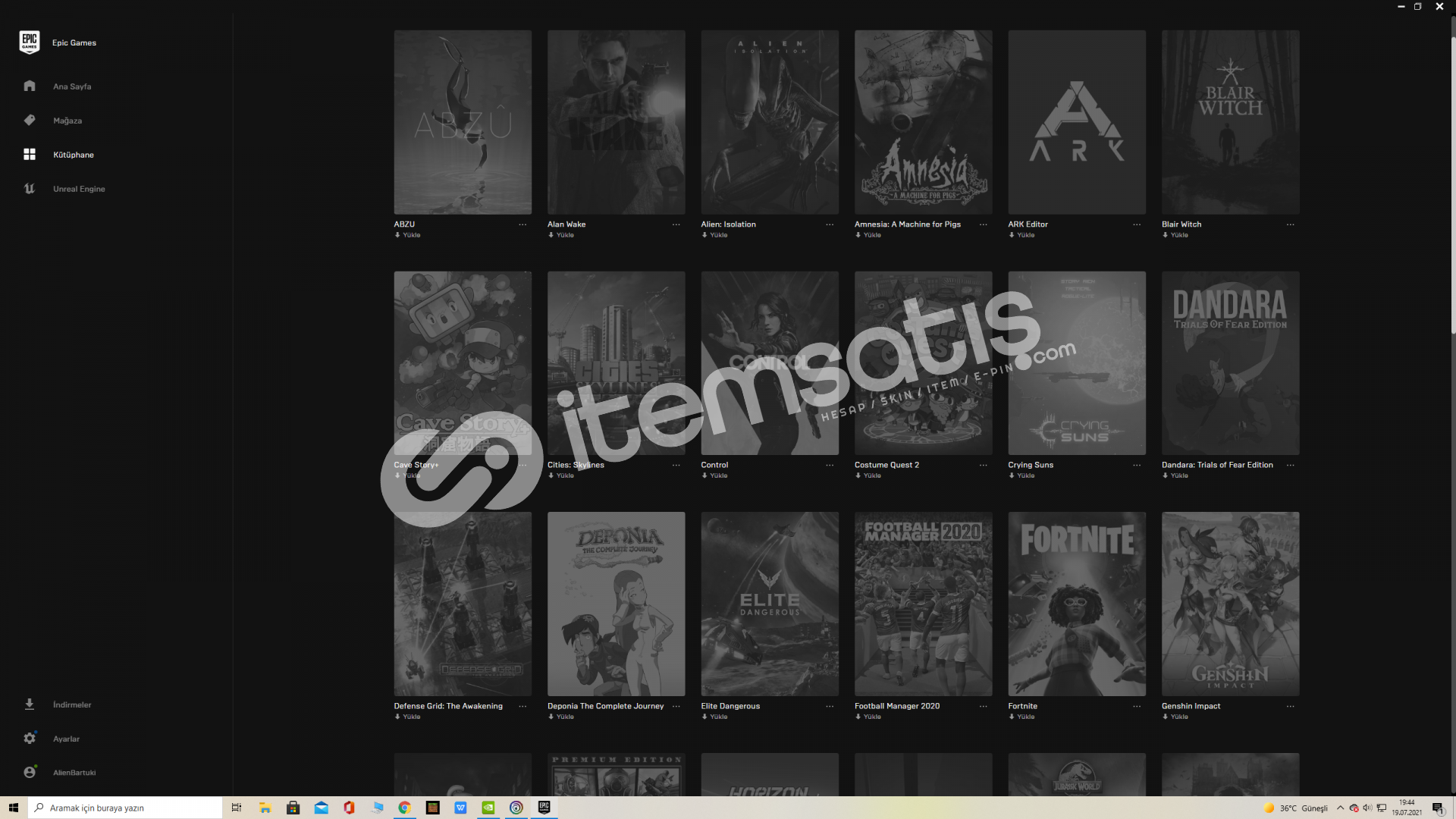This screenshot has width=1456, height=819.
Task: Click Deponia The Complete Journey title
Action: click(605, 706)
